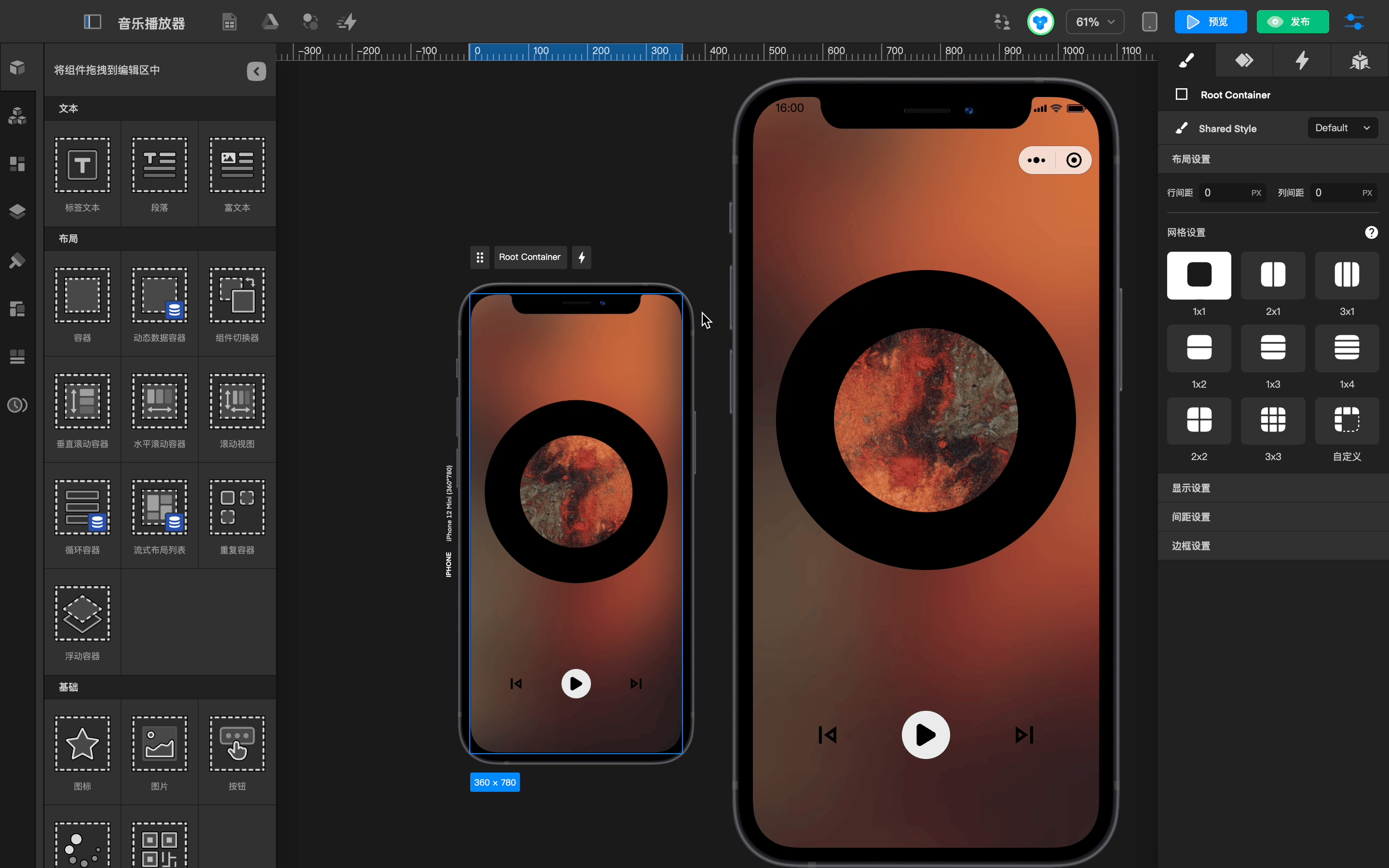Click the device preview phone icon in toolbar
1389x868 pixels.
click(1149, 22)
